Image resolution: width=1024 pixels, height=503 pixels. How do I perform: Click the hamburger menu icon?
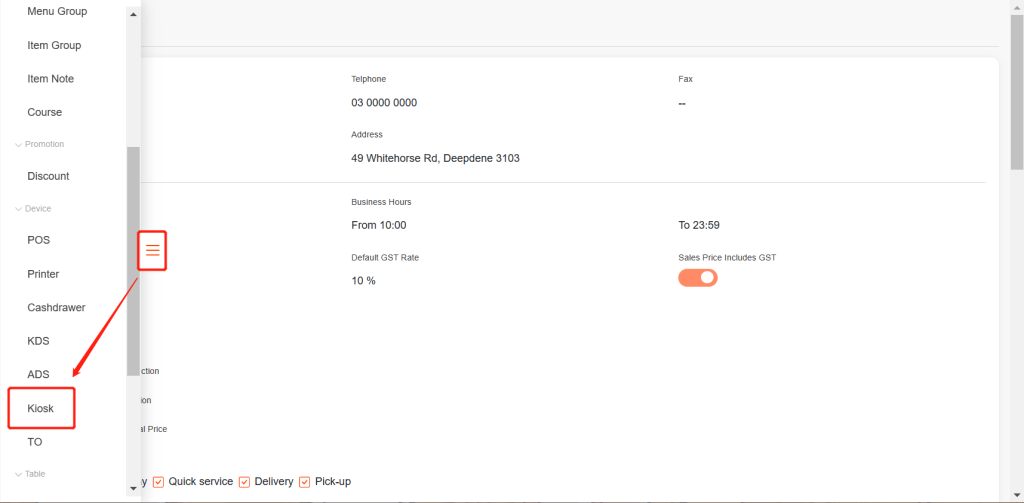[x=153, y=250]
